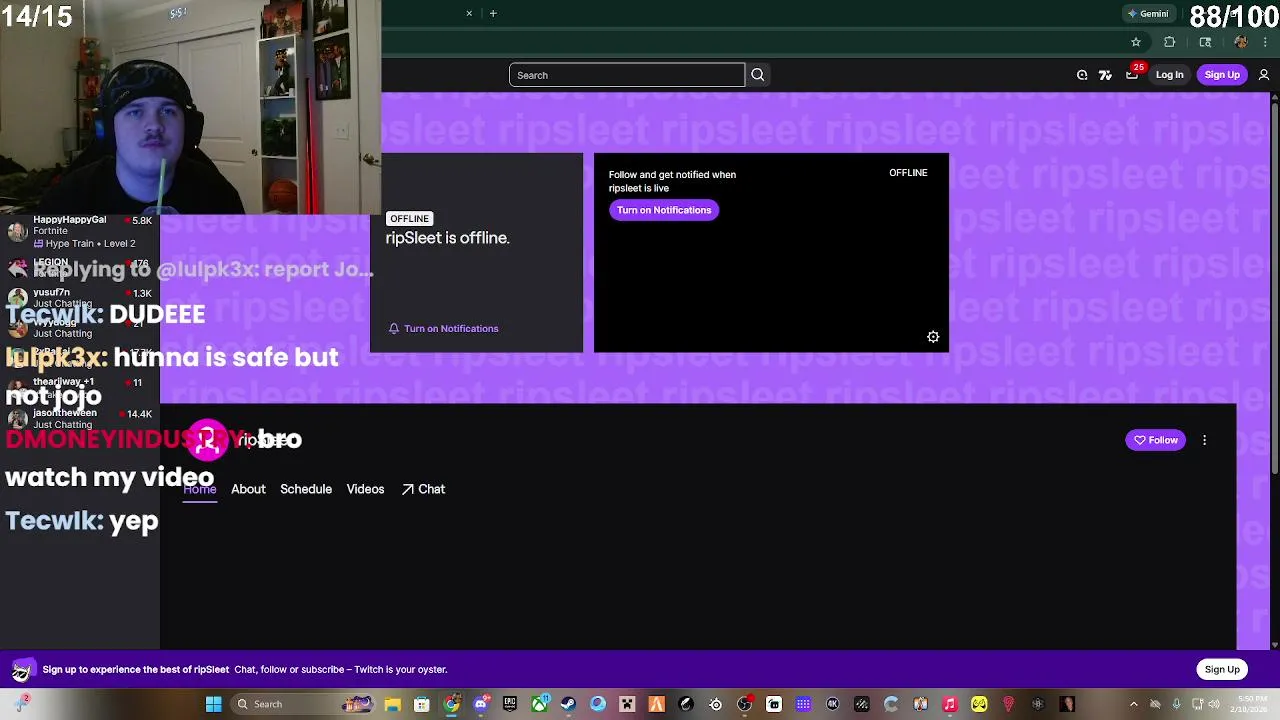Follow the ripSleet channel
1280x720 pixels.
(1155, 440)
